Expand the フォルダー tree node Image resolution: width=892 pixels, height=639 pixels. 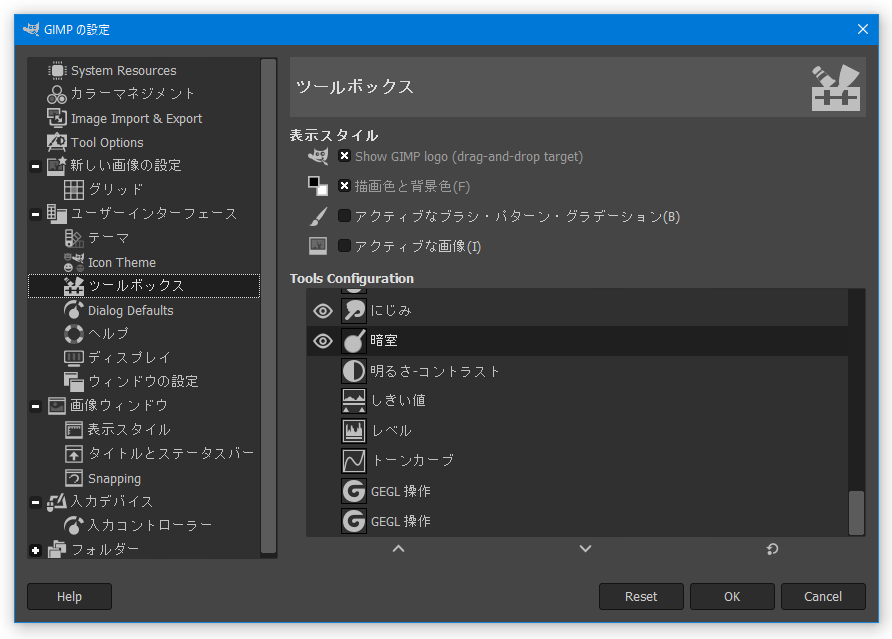[x=35, y=550]
